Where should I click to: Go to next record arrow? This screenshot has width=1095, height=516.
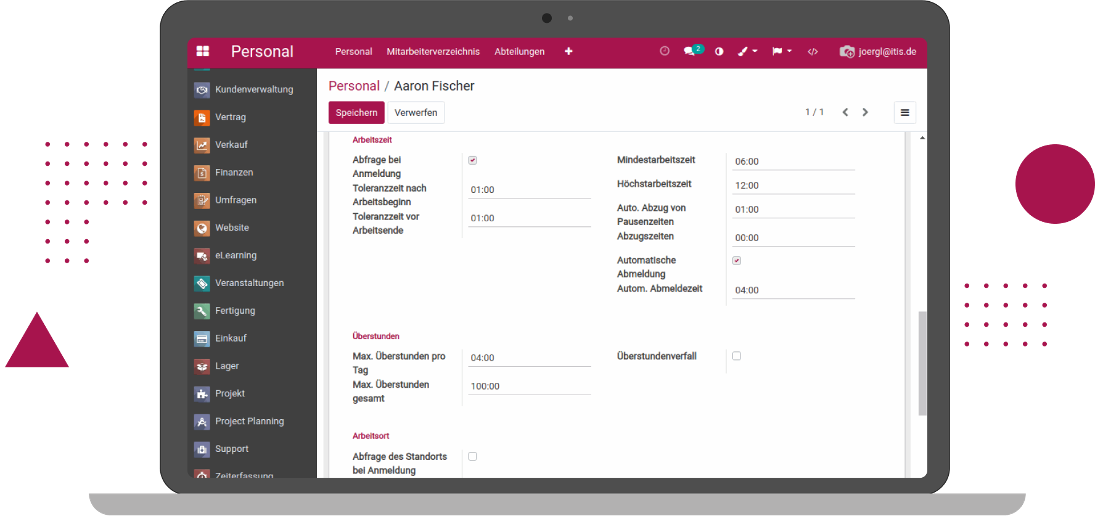(x=866, y=113)
